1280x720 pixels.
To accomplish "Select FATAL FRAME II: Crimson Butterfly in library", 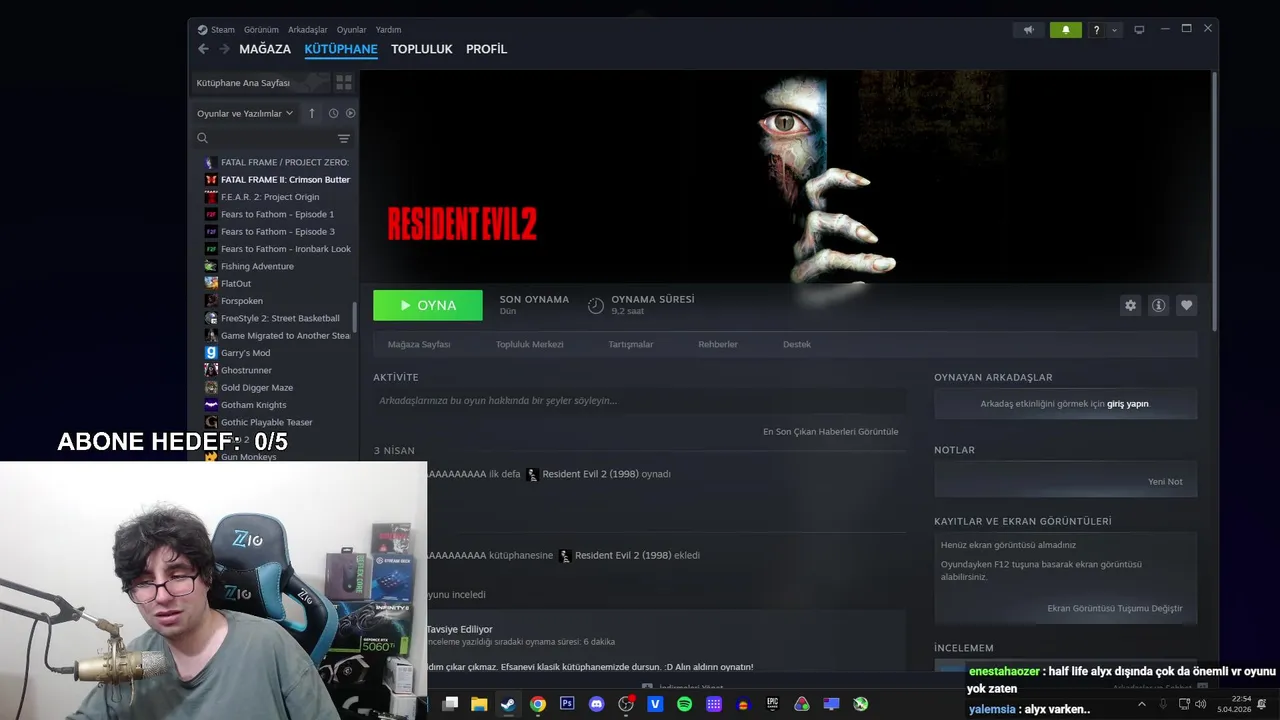I will coord(278,180).
